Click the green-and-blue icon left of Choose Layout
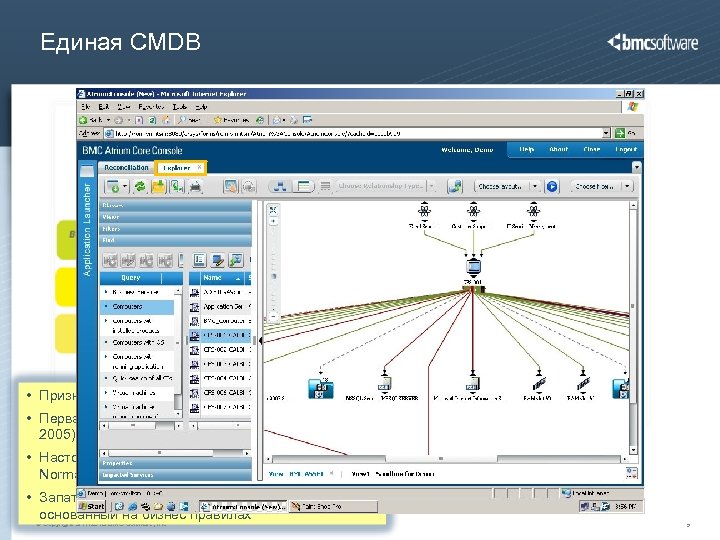This screenshot has width=720, height=540. (x=455, y=186)
